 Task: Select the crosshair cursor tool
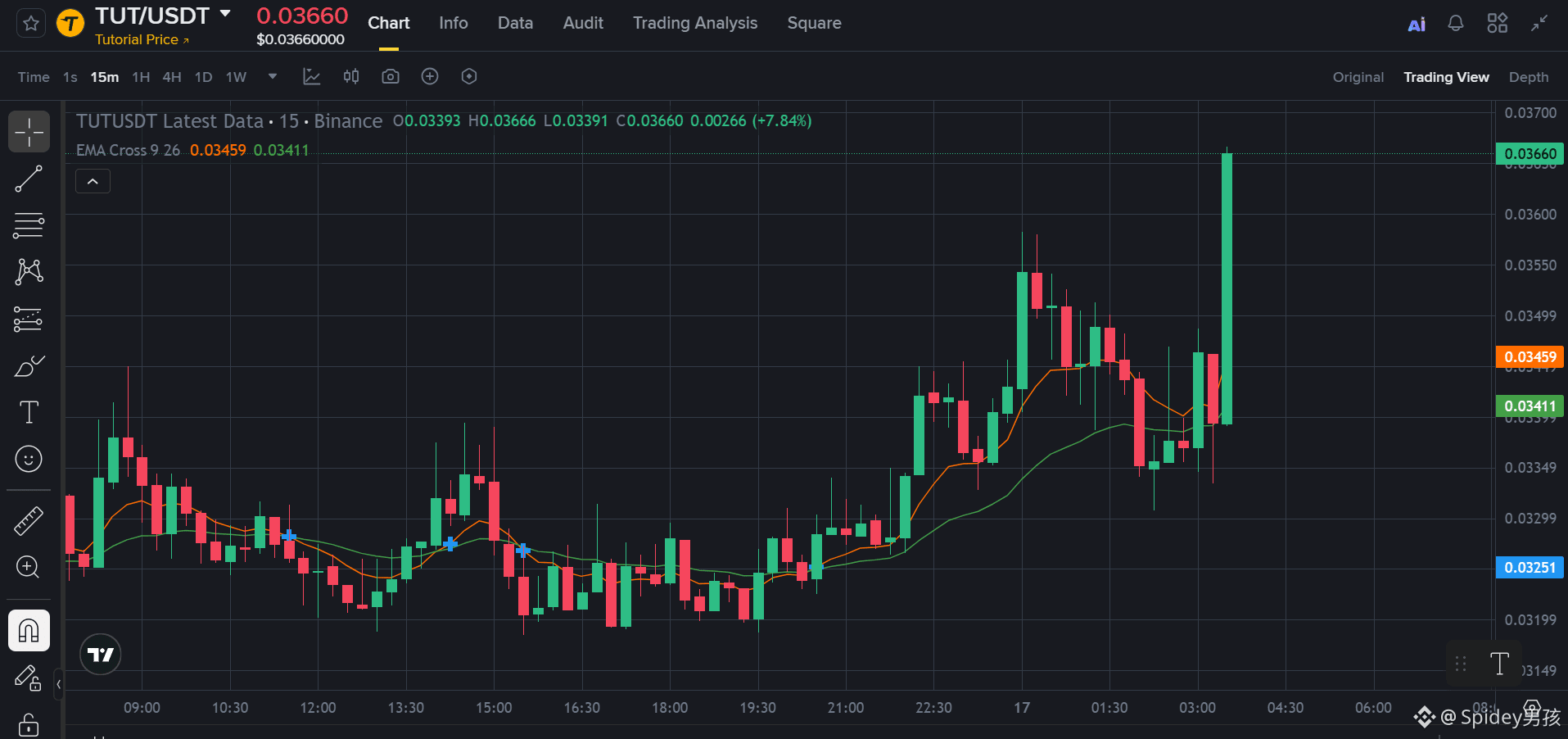pos(29,131)
